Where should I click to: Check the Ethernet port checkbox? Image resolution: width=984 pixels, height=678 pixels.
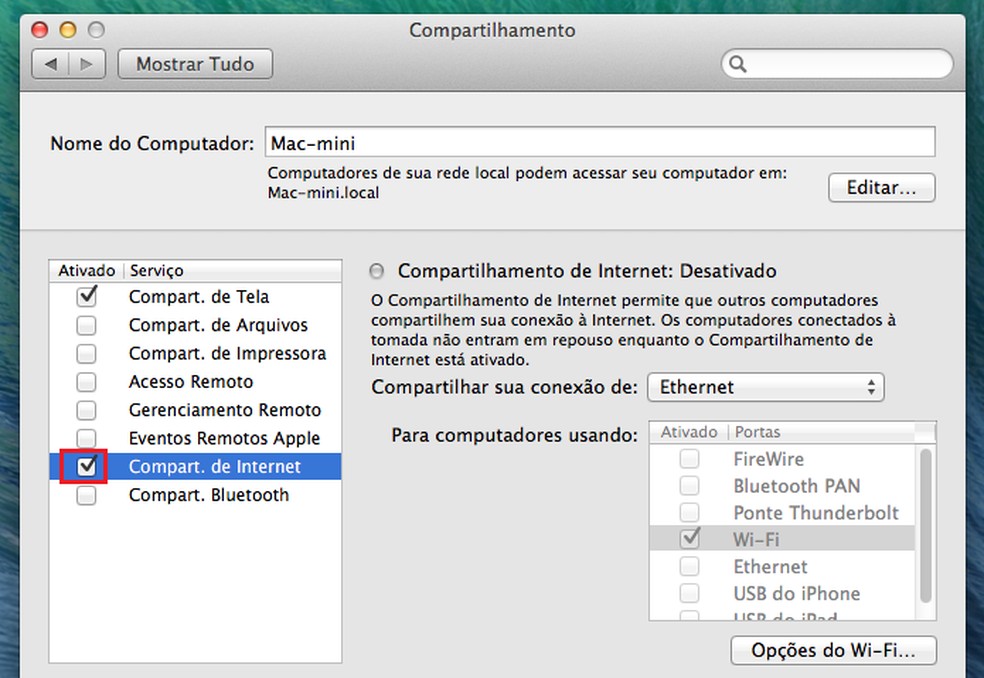coord(690,566)
